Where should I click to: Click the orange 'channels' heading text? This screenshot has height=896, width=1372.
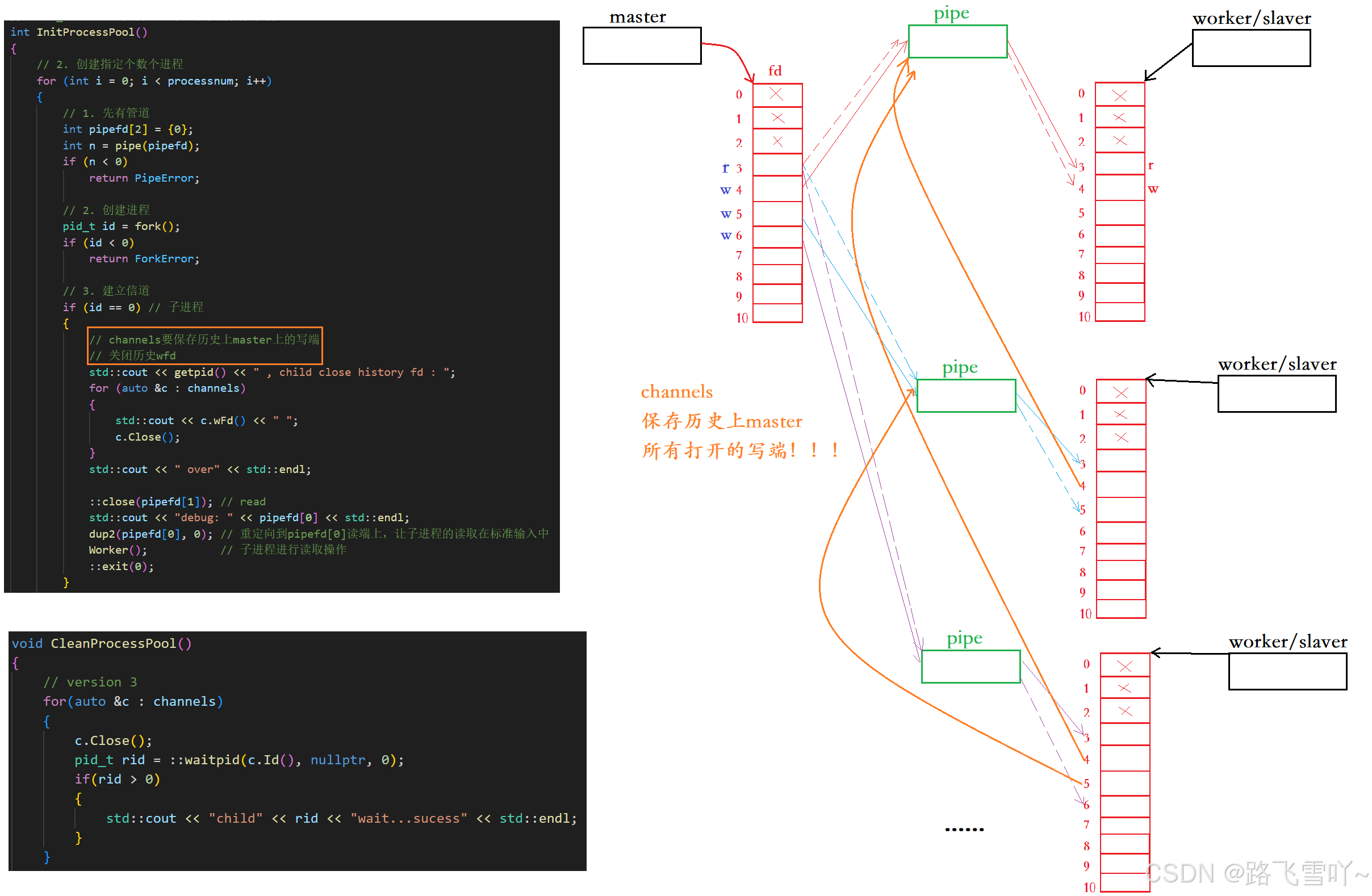click(x=676, y=392)
